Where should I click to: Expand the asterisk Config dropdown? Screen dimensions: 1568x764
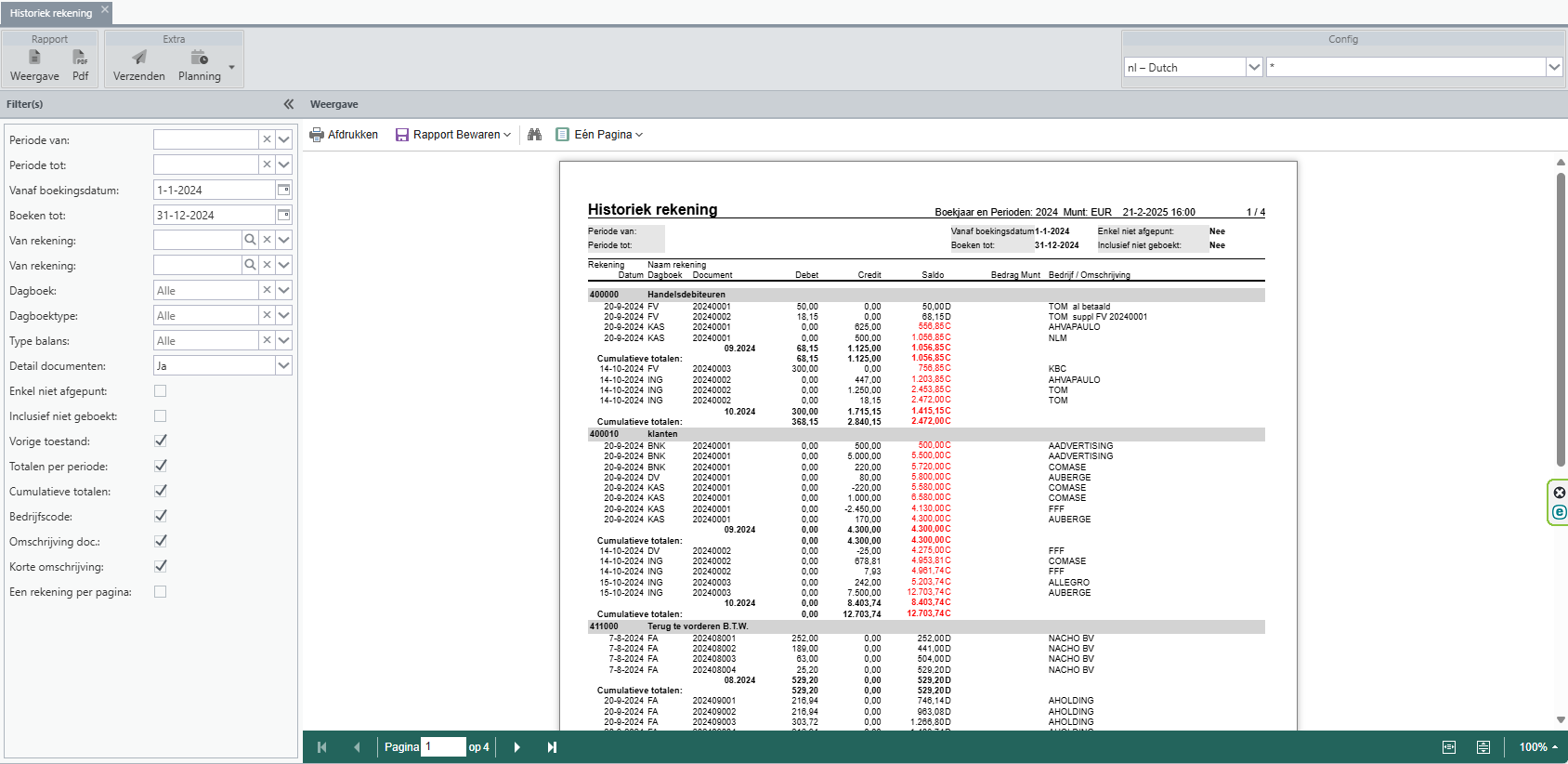click(1554, 67)
